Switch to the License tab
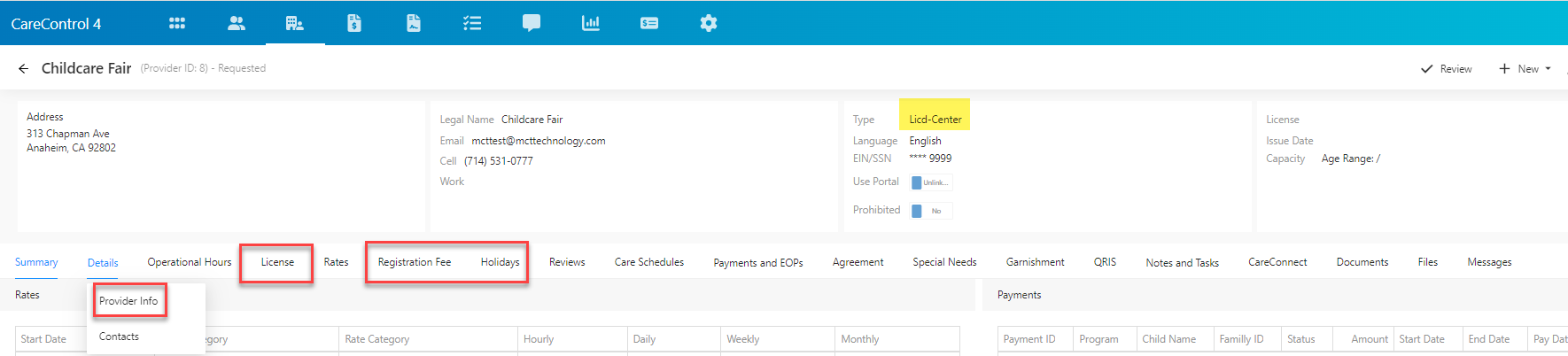 point(277,262)
